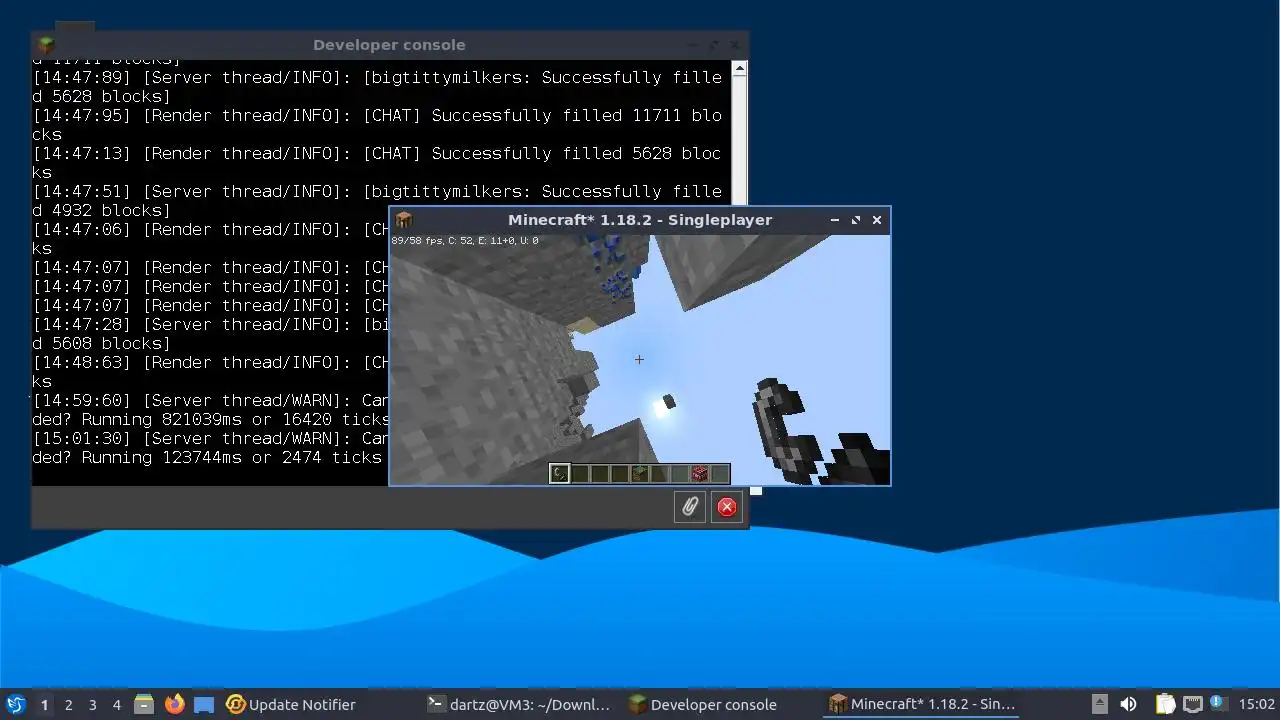This screenshot has width=1280, height=720.
Task: Click the Minecraft 1.18.2 Singleplayer title text
Action: (640, 220)
